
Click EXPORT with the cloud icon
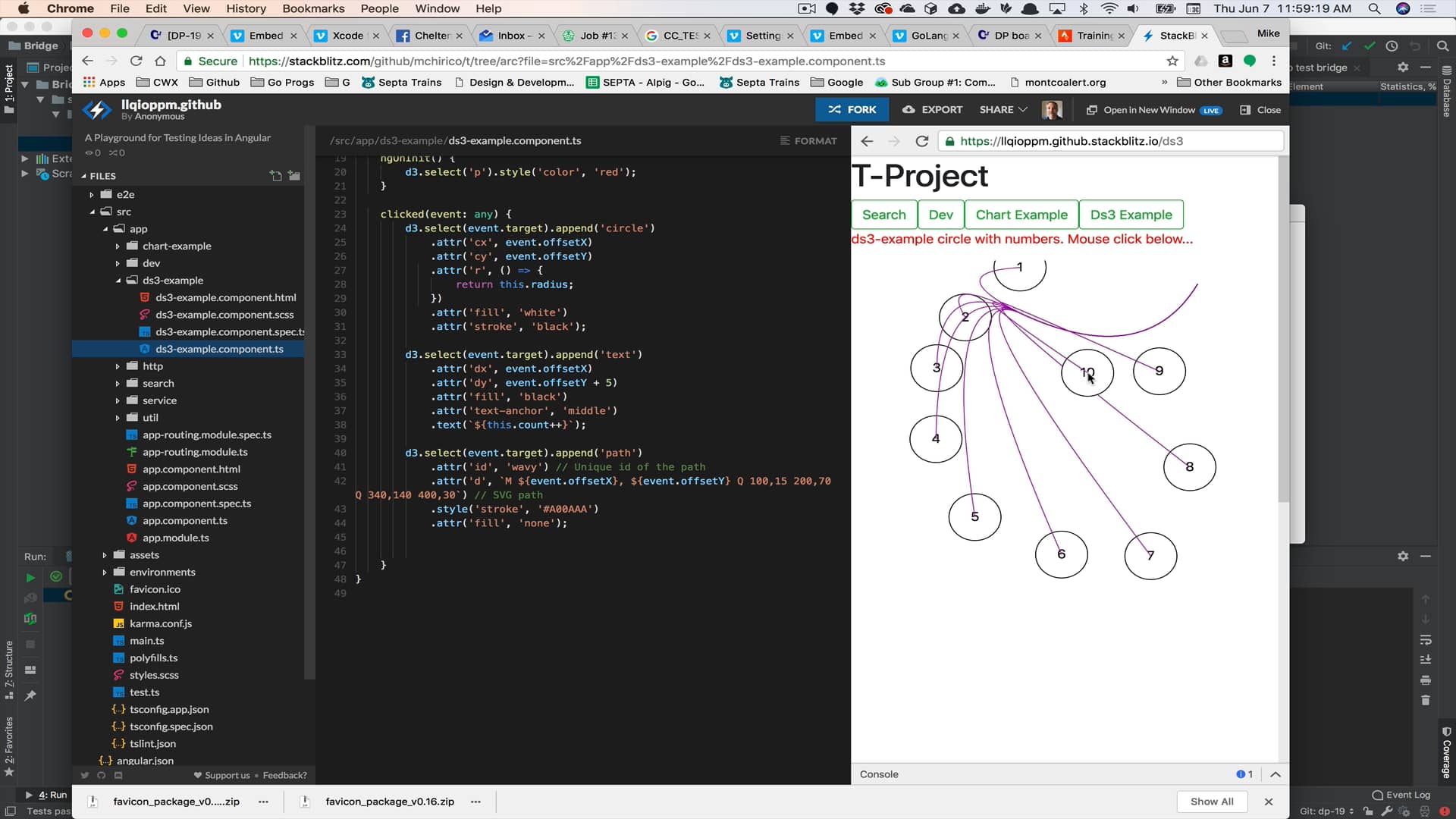coord(932,110)
